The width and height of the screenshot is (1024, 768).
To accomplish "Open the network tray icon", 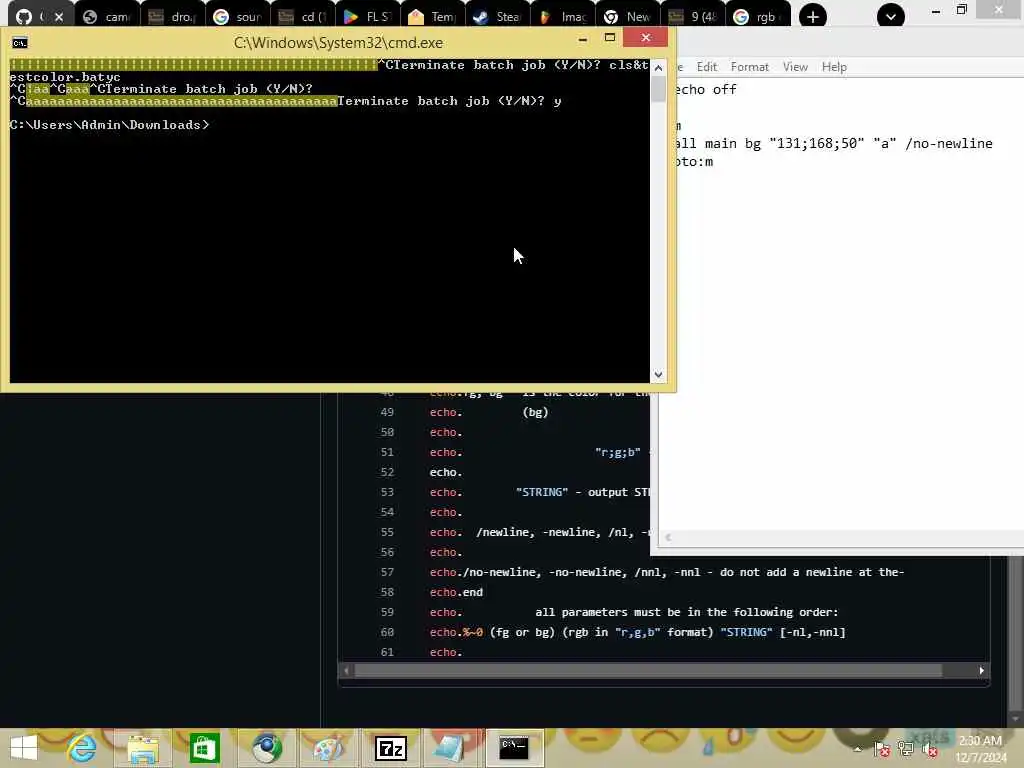I will (x=905, y=749).
